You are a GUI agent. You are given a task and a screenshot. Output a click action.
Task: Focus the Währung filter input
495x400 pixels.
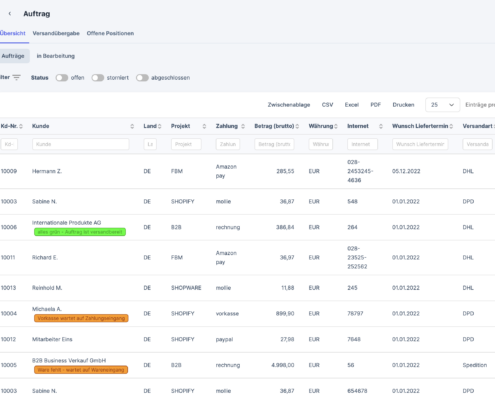(321, 144)
